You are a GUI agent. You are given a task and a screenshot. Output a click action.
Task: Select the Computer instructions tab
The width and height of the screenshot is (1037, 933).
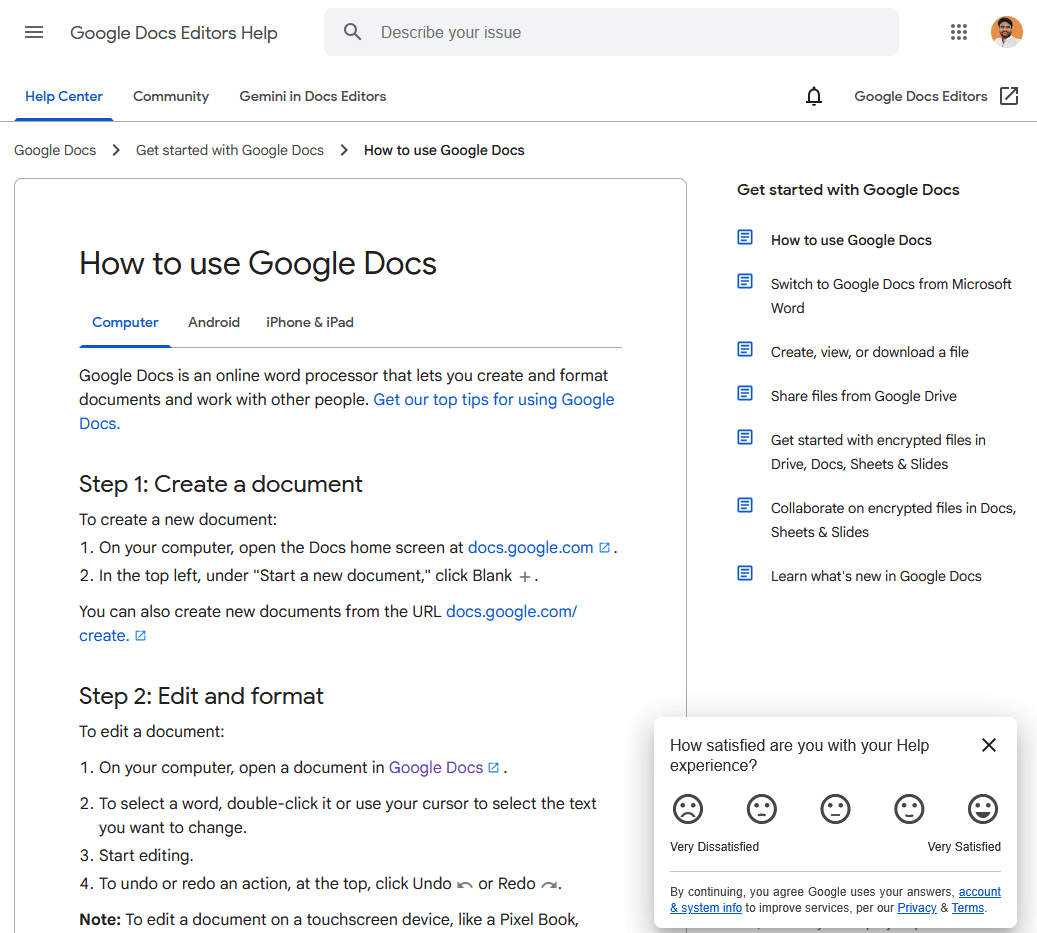click(x=125, y=323)
